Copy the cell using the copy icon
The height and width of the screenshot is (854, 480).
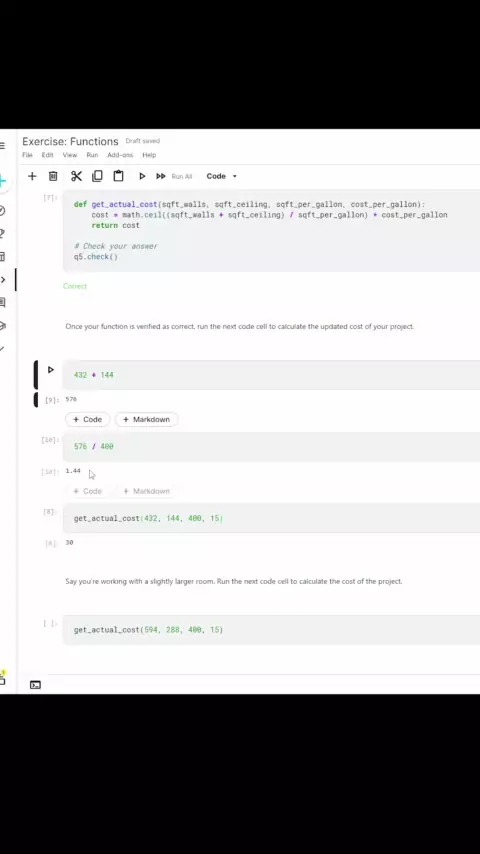coord(98,176)
